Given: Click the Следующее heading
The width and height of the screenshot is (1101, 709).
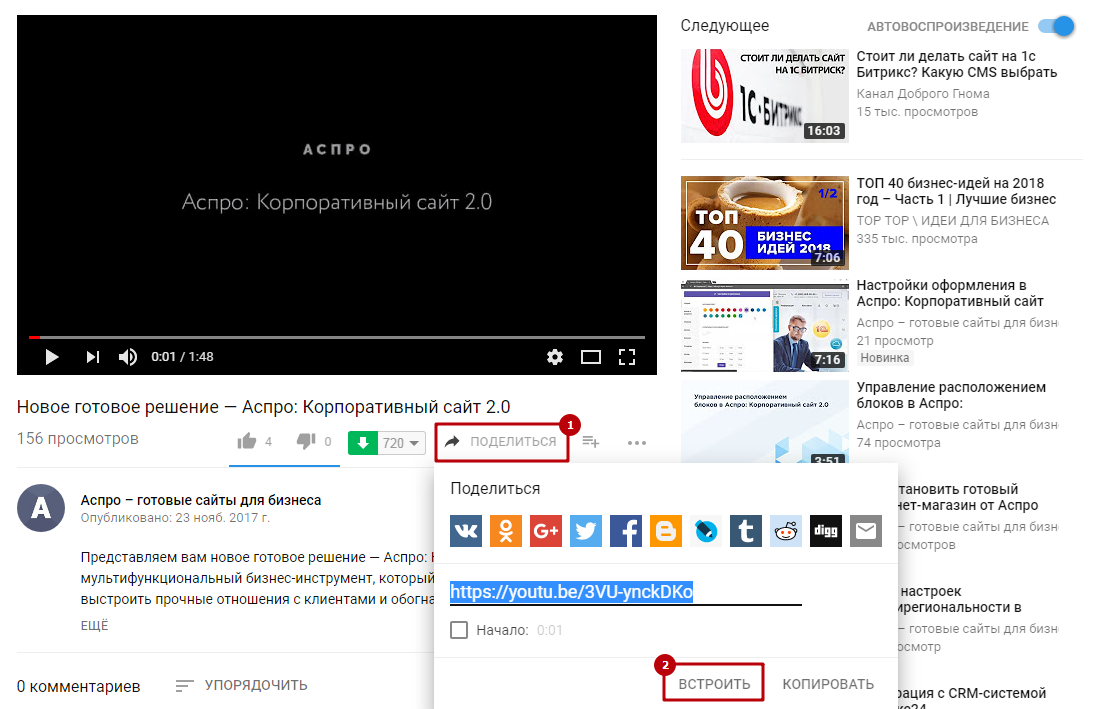Looking at the screenshot, I should point(725,26).
